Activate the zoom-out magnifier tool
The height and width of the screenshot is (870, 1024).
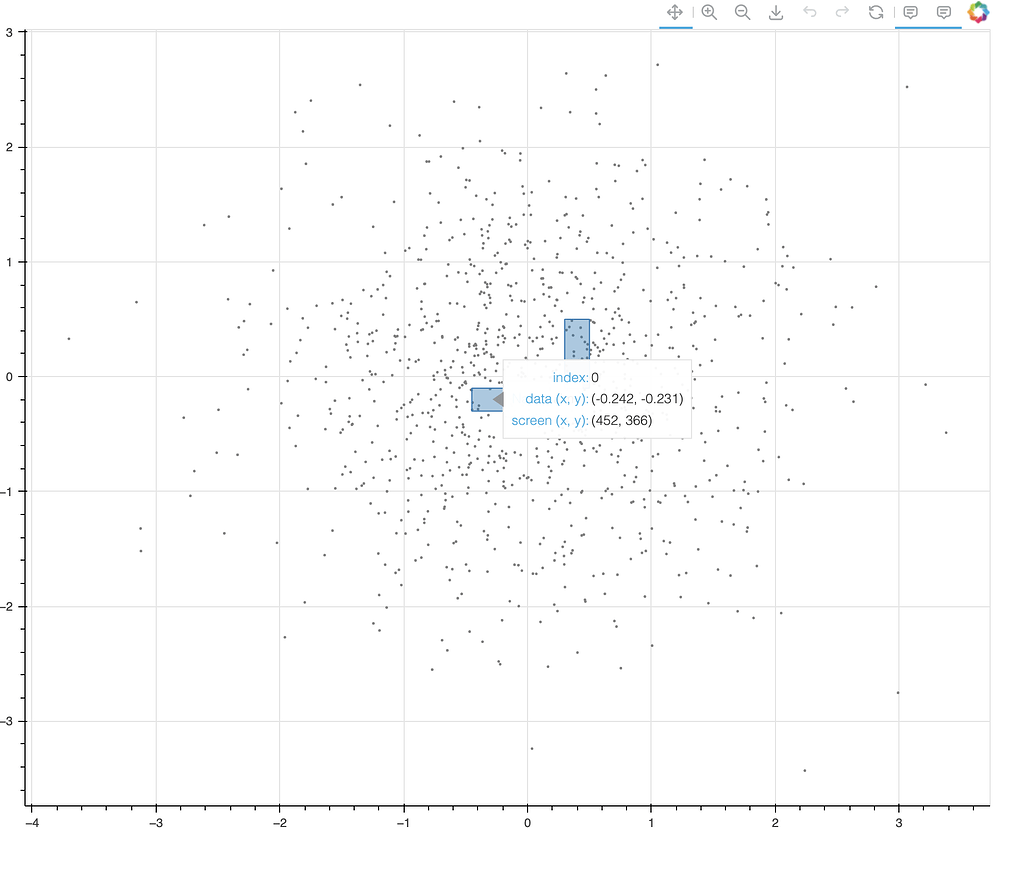click(x=742, y=12)
